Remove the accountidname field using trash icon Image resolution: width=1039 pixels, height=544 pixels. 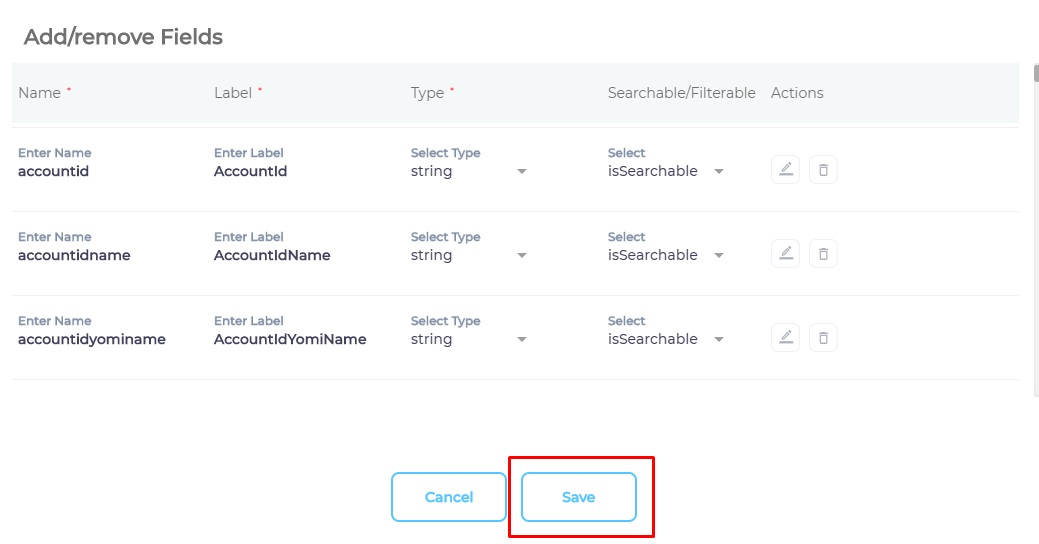(x=823, y=254)
